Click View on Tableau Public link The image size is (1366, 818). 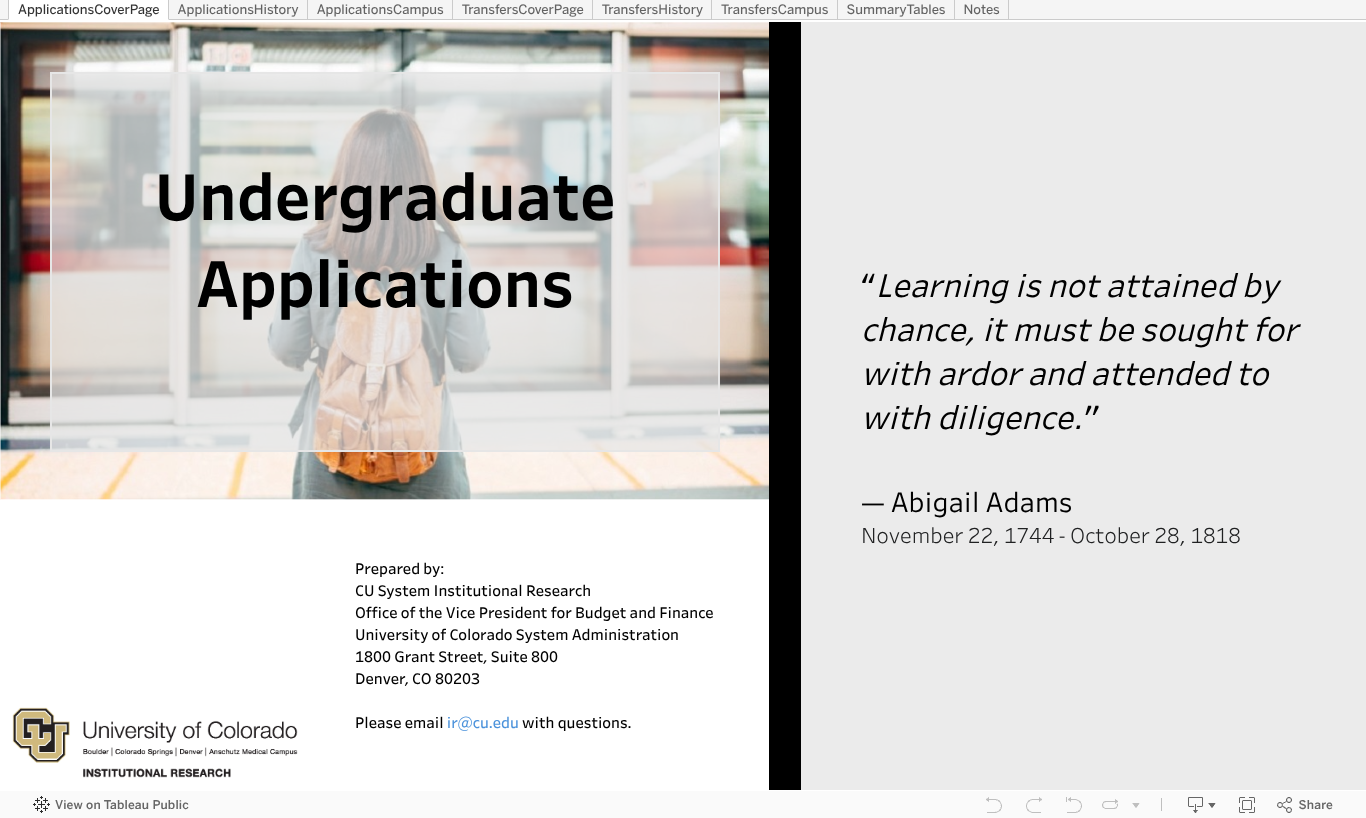[121, 805]
